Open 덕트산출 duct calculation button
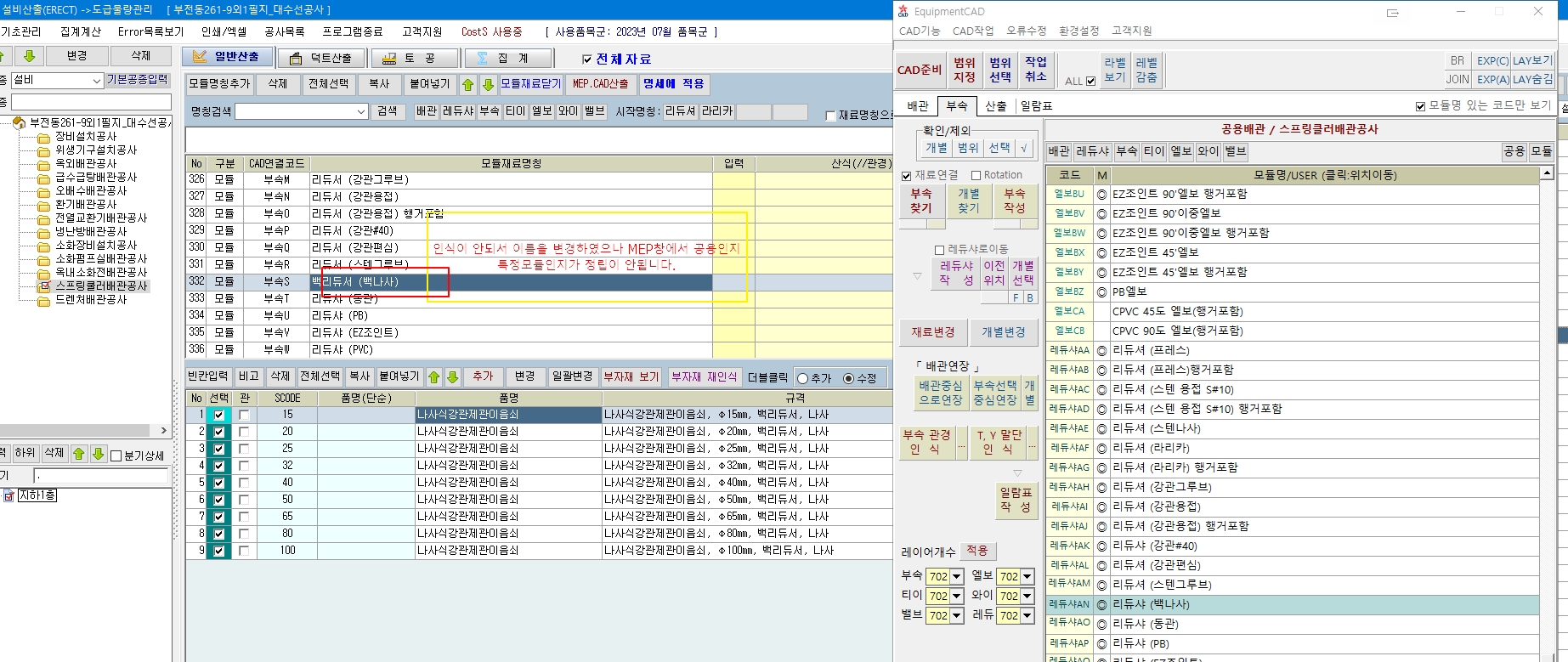Screen dimensions: 1568x662 tap(321, 58)
